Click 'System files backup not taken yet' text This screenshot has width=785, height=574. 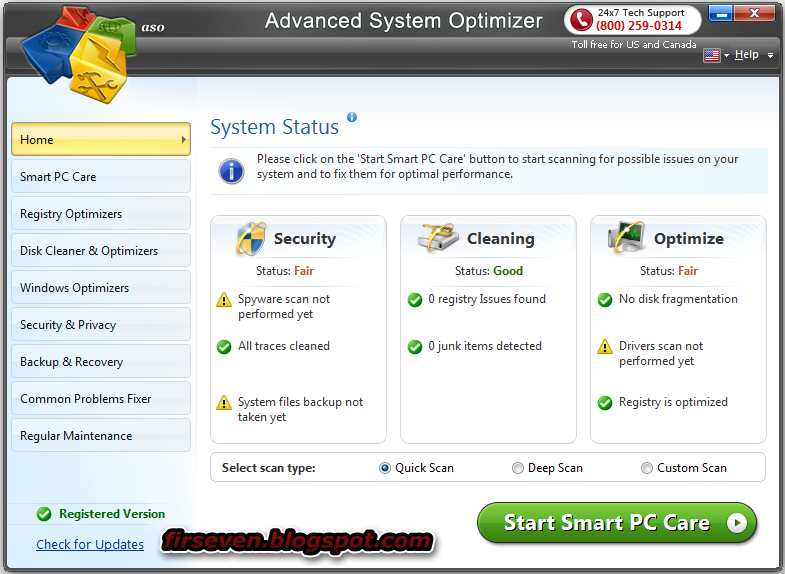[300, 409]
